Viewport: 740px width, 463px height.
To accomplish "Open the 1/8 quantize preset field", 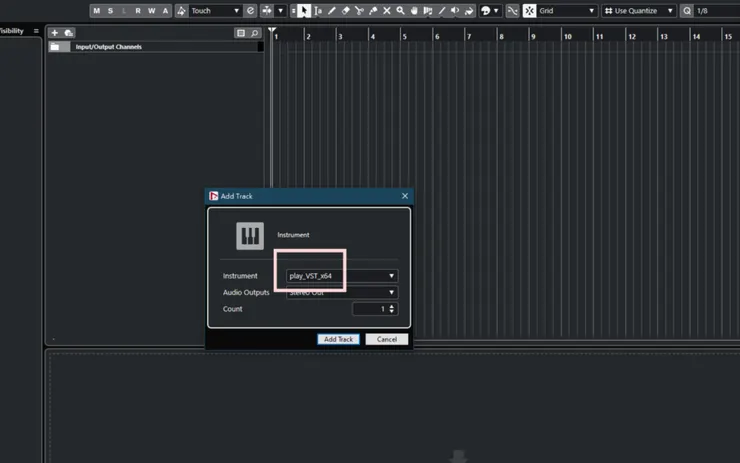I will click(717, 10).
